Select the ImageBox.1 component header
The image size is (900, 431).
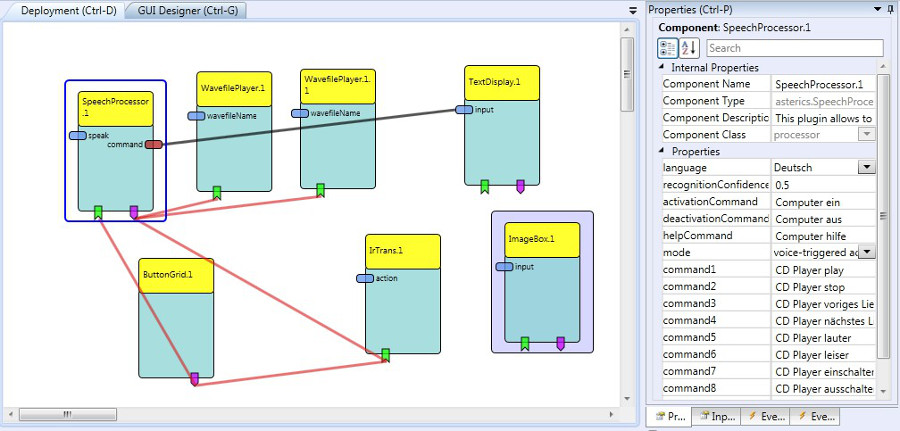click(542, 240)
